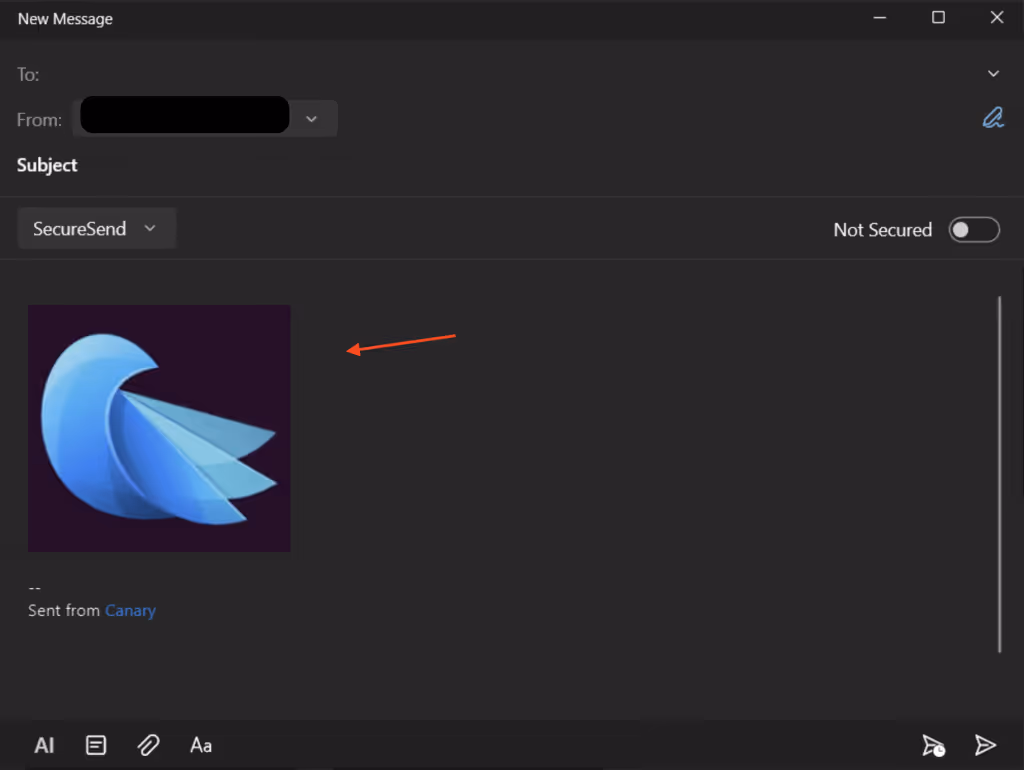
Task: Toggle the Not Secured switch on
Action: click(x=974, y=230)
